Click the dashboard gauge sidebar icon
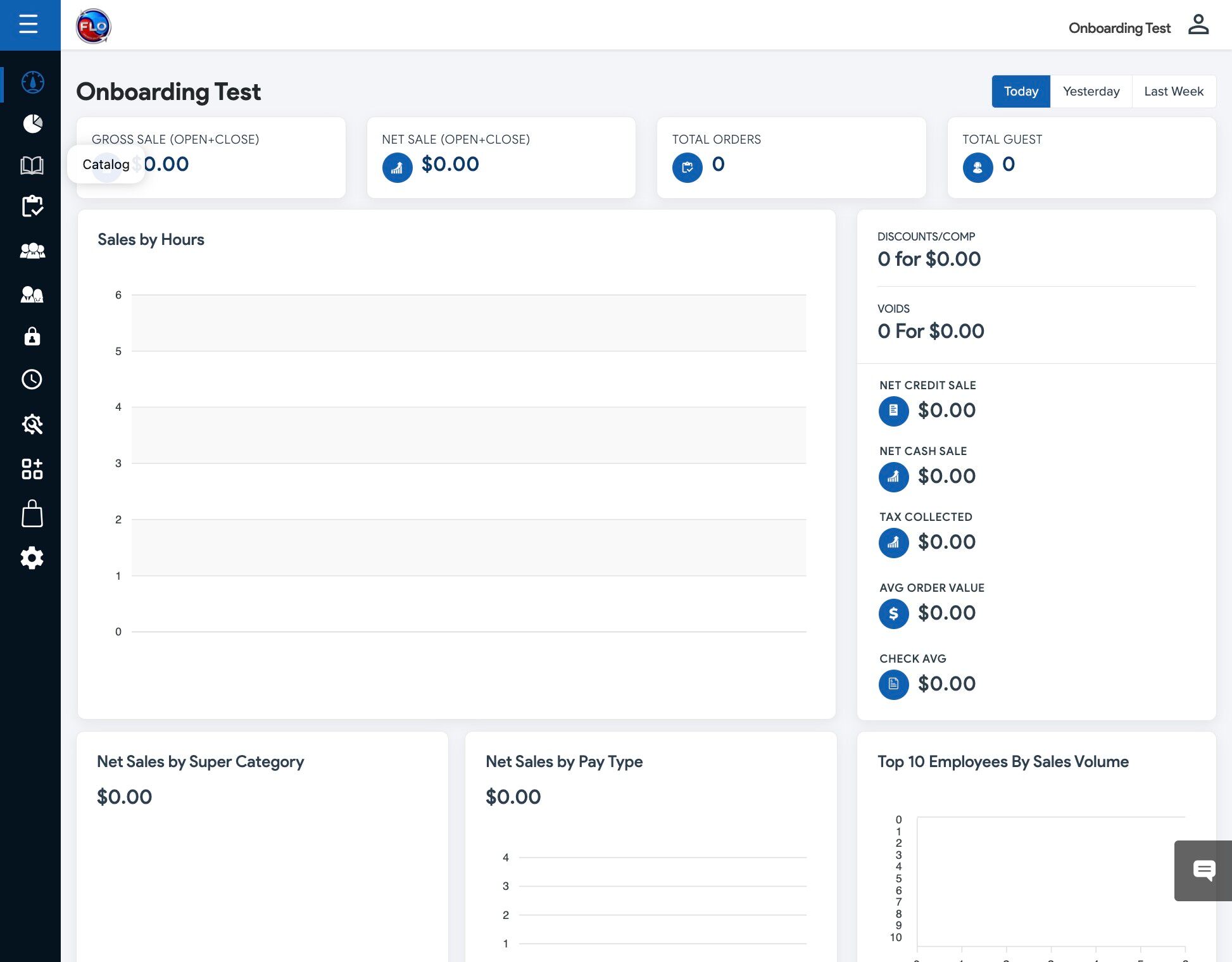This screenshot has width=1232, height=962. (x=32, y=82)
